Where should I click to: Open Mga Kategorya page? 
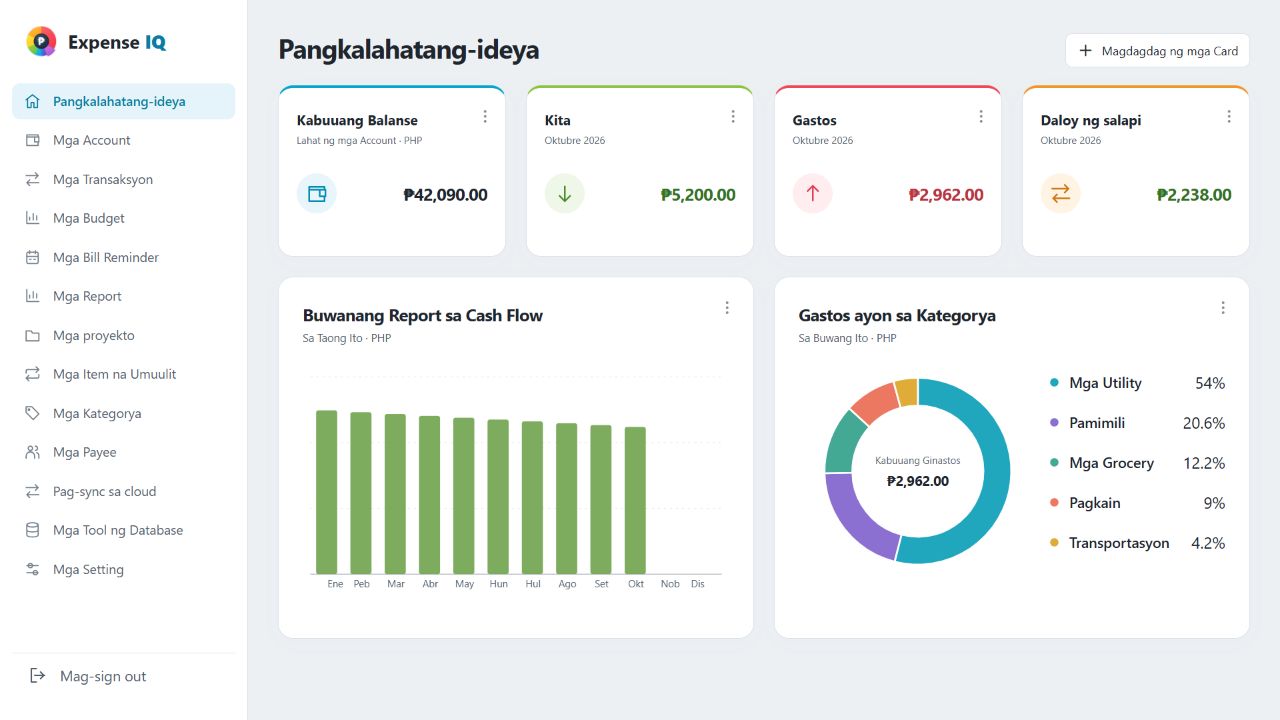pyautogui.click(x=124, y=413)
